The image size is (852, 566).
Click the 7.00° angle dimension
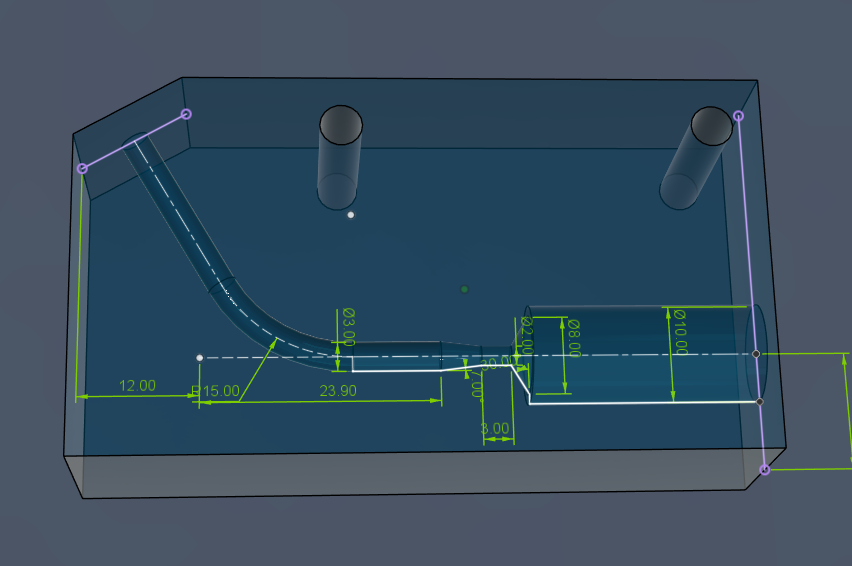coord(477,385)
